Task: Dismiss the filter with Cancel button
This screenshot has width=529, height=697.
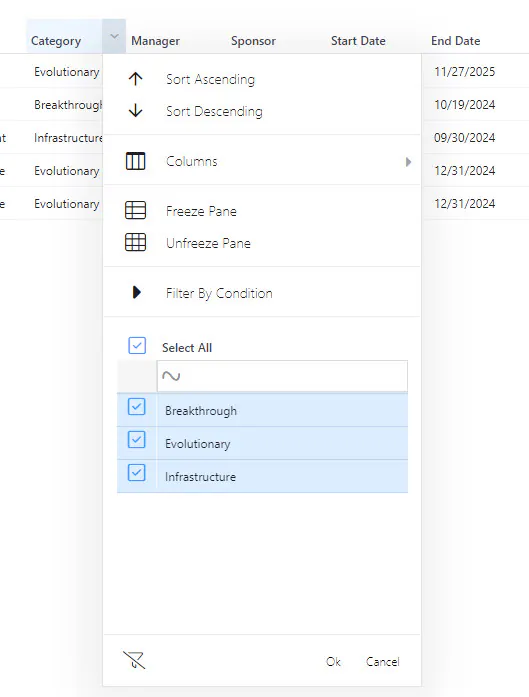Action: coord(383,661)
